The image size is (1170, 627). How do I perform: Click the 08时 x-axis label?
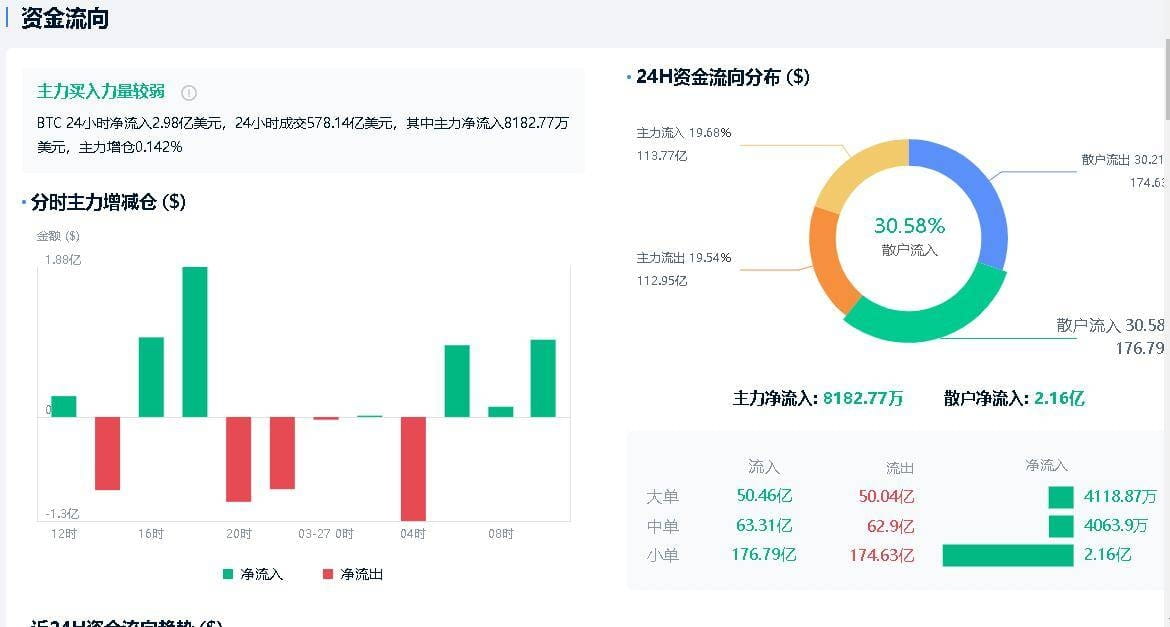pyautogui.click(x=501, y=534)
